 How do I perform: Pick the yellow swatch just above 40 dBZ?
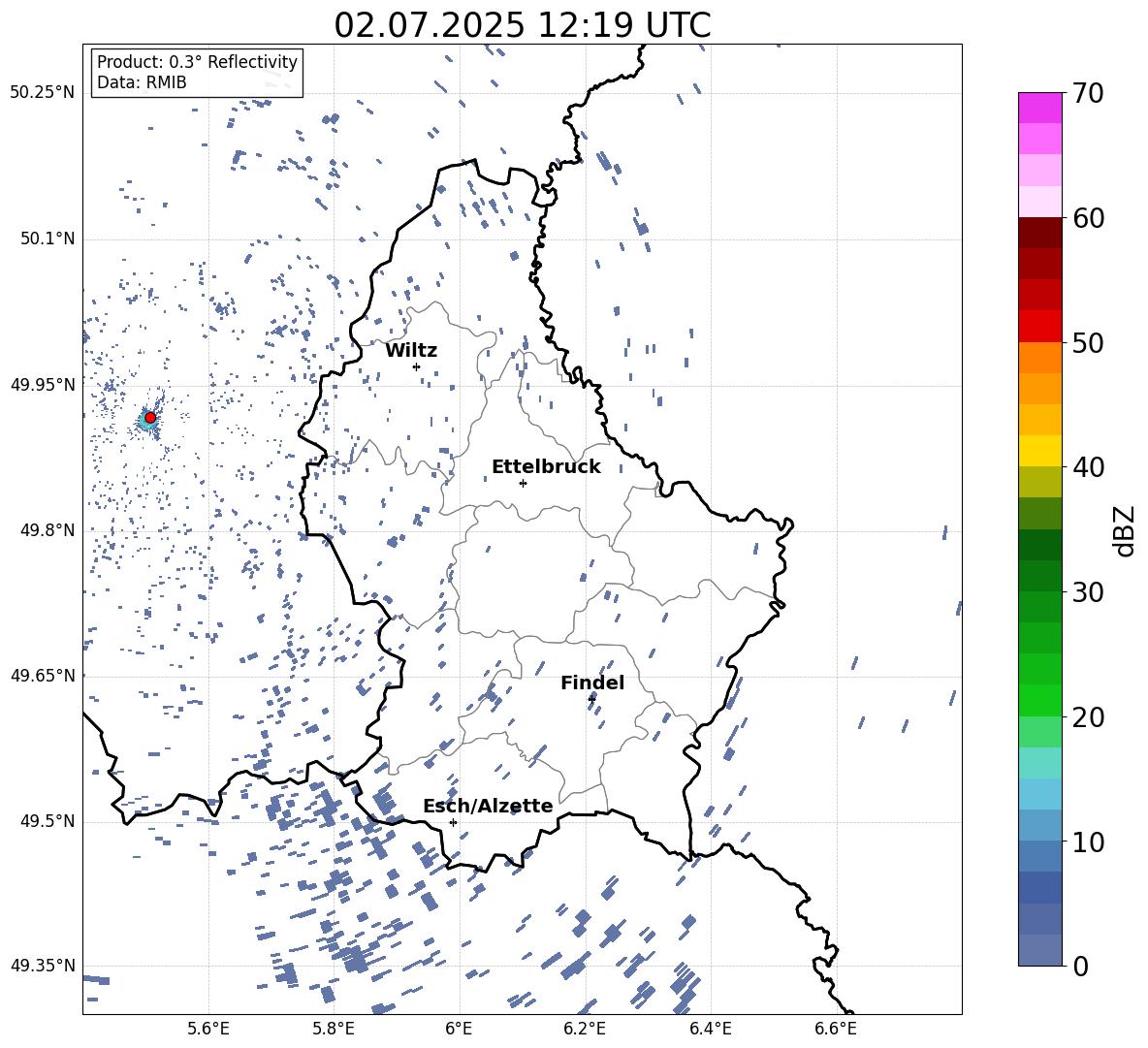coord(1040,451)
